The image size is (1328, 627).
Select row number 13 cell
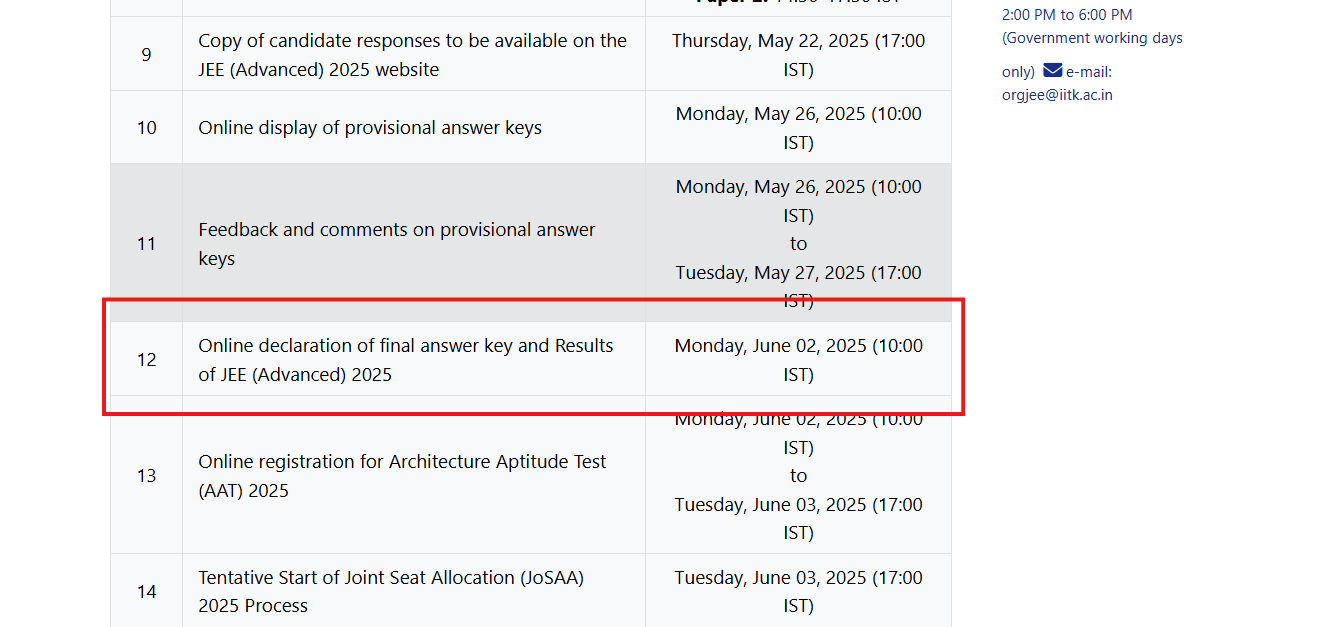click(147, 475)
